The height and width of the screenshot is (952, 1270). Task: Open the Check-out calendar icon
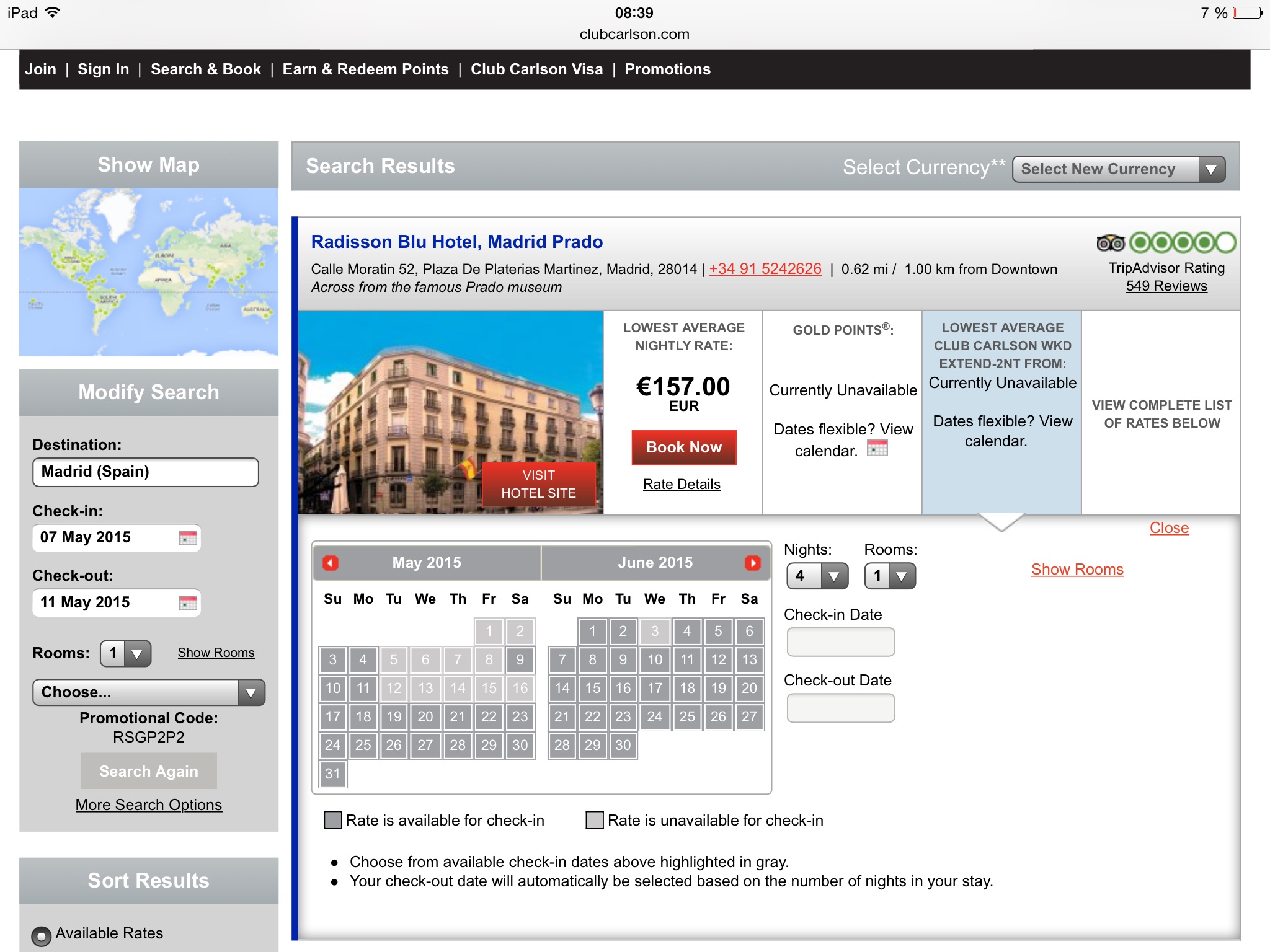(x=187, y=602)
